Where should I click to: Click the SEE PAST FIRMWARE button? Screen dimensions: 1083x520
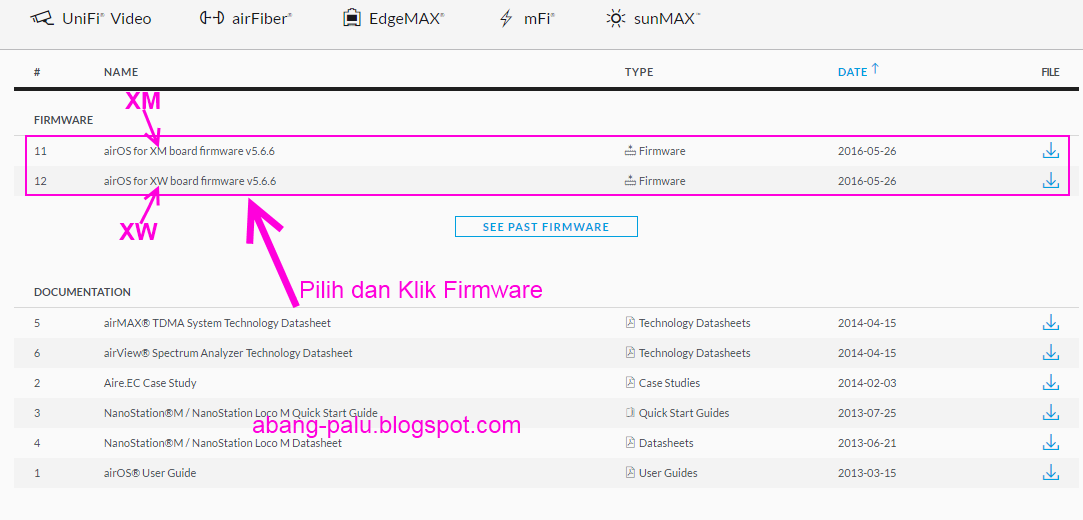[546, 227]
